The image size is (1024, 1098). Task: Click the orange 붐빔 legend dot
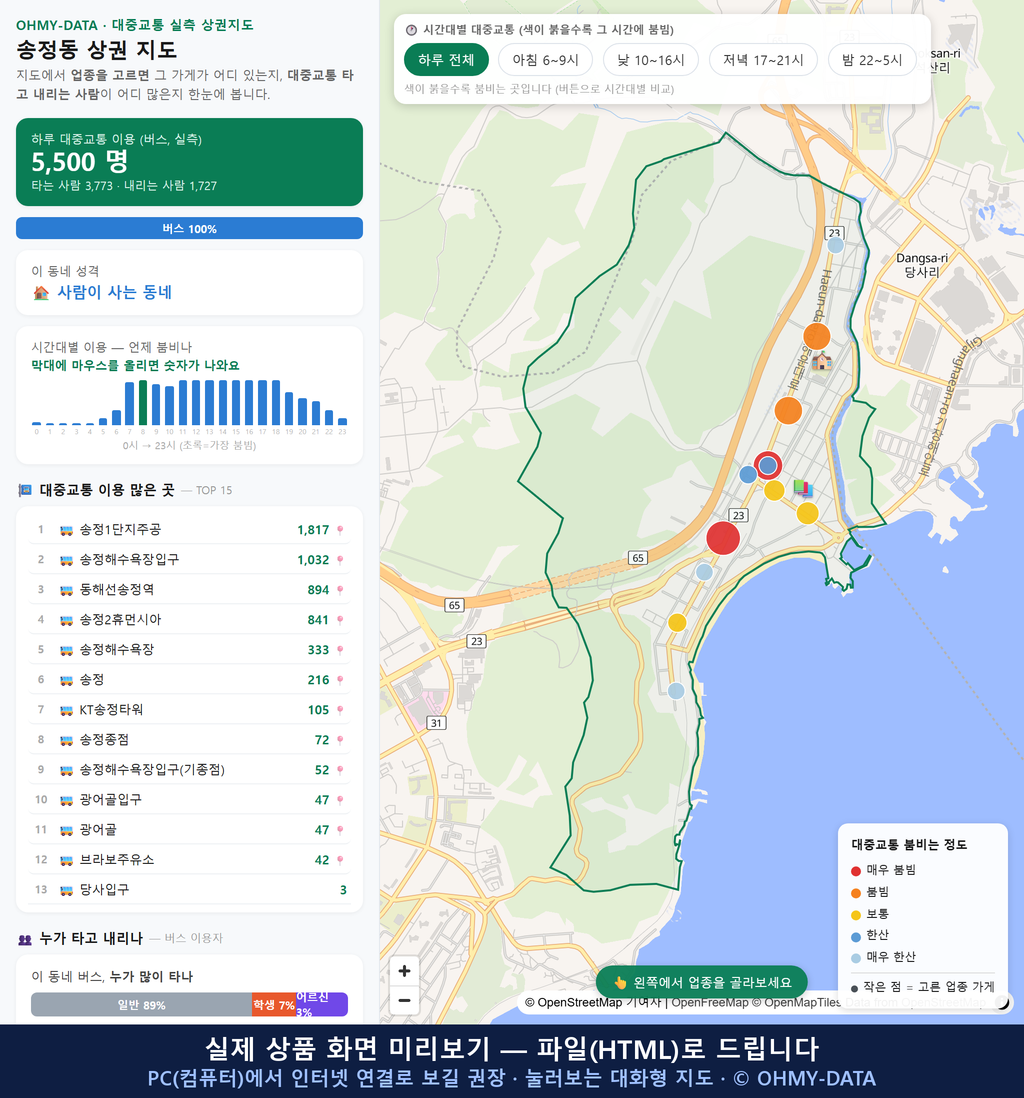(855, 893)
